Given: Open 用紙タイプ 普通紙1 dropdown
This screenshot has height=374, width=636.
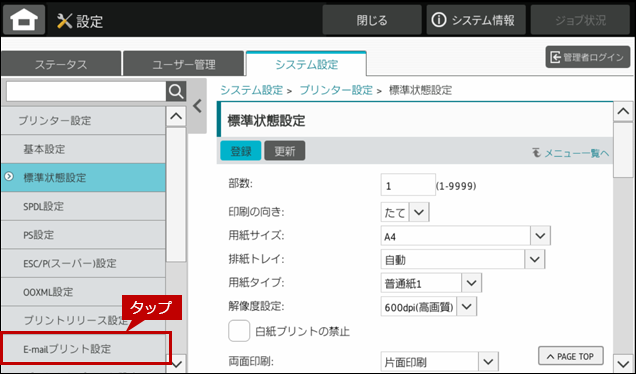Looking at the screenshot, I should [x=471, y=283].
